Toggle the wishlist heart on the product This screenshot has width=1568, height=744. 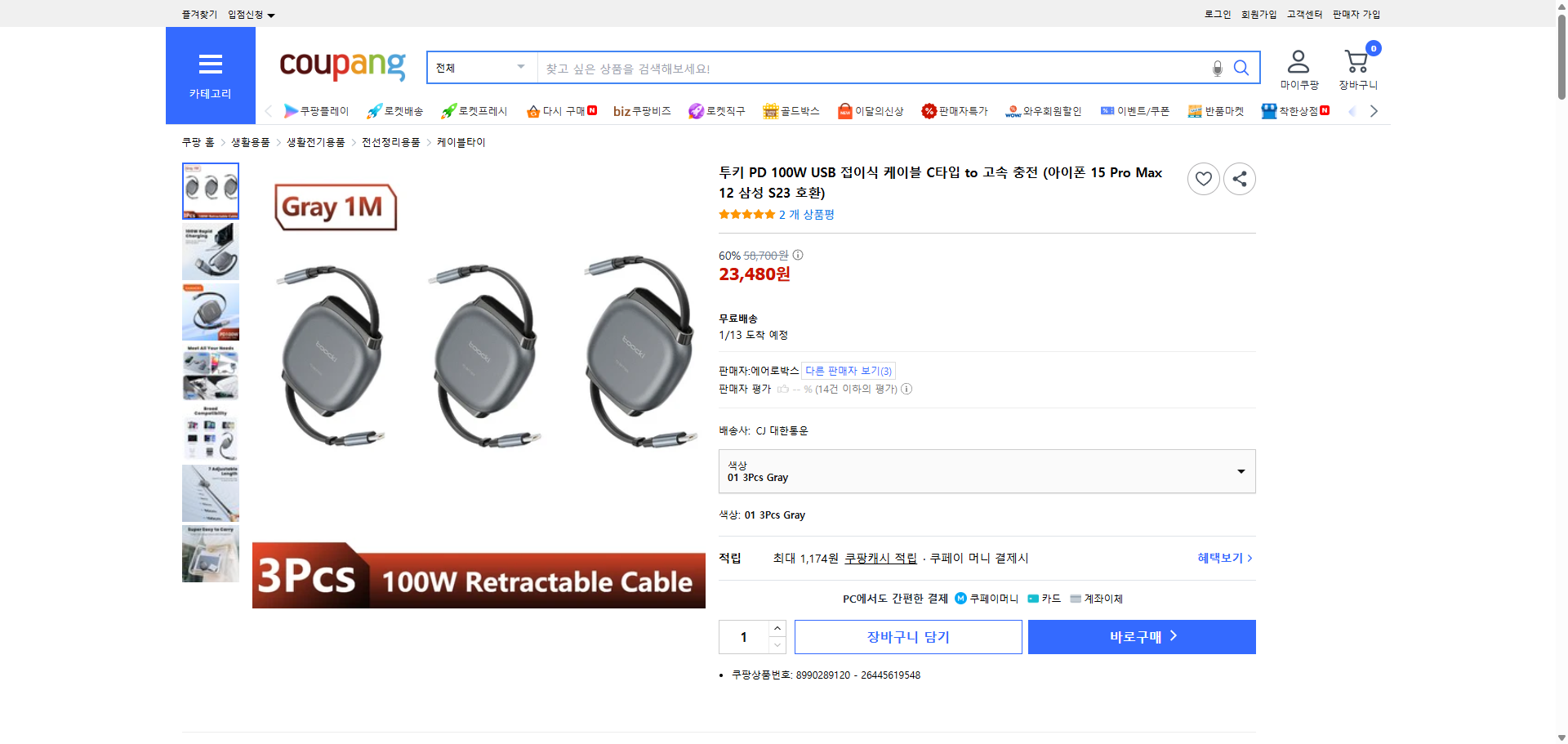tap(1203, 178)
